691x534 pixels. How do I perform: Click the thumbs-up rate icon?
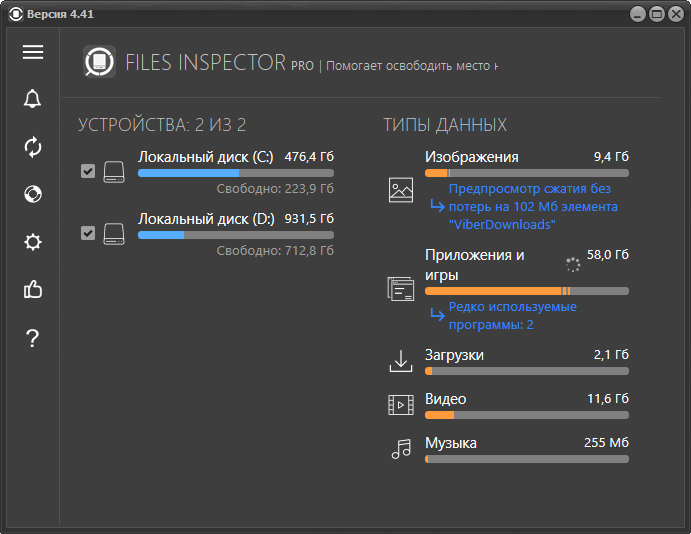(33, 289)
